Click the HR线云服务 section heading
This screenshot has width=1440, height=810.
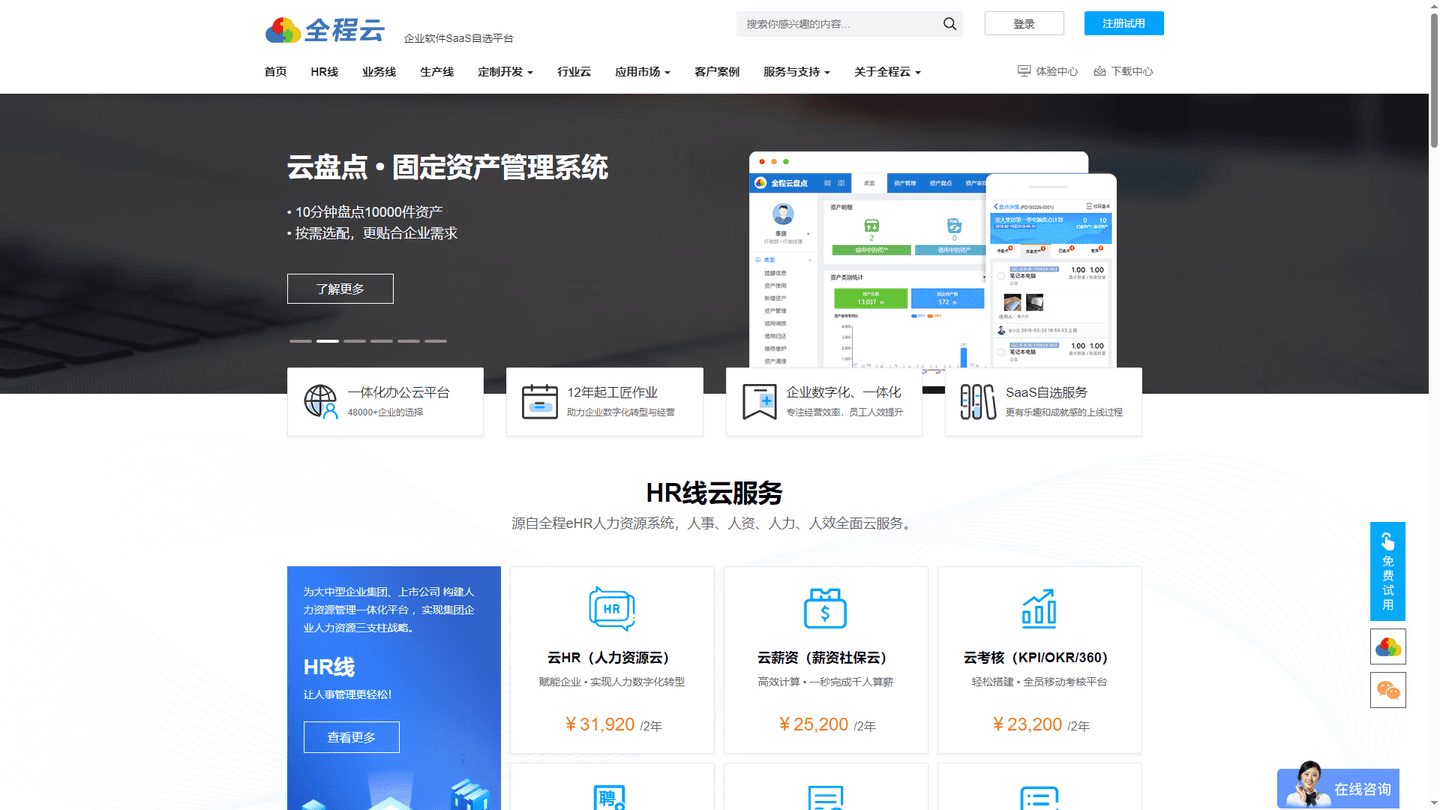click(714, 493)
